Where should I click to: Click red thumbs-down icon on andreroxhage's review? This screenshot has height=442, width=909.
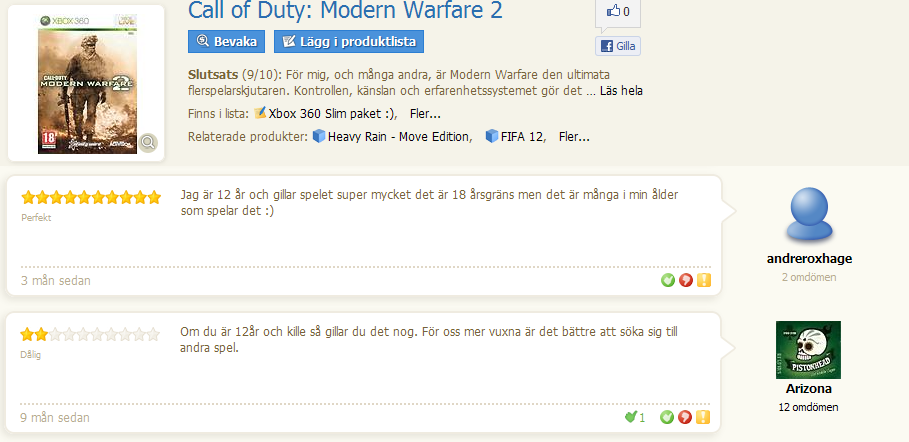(686, 281)
